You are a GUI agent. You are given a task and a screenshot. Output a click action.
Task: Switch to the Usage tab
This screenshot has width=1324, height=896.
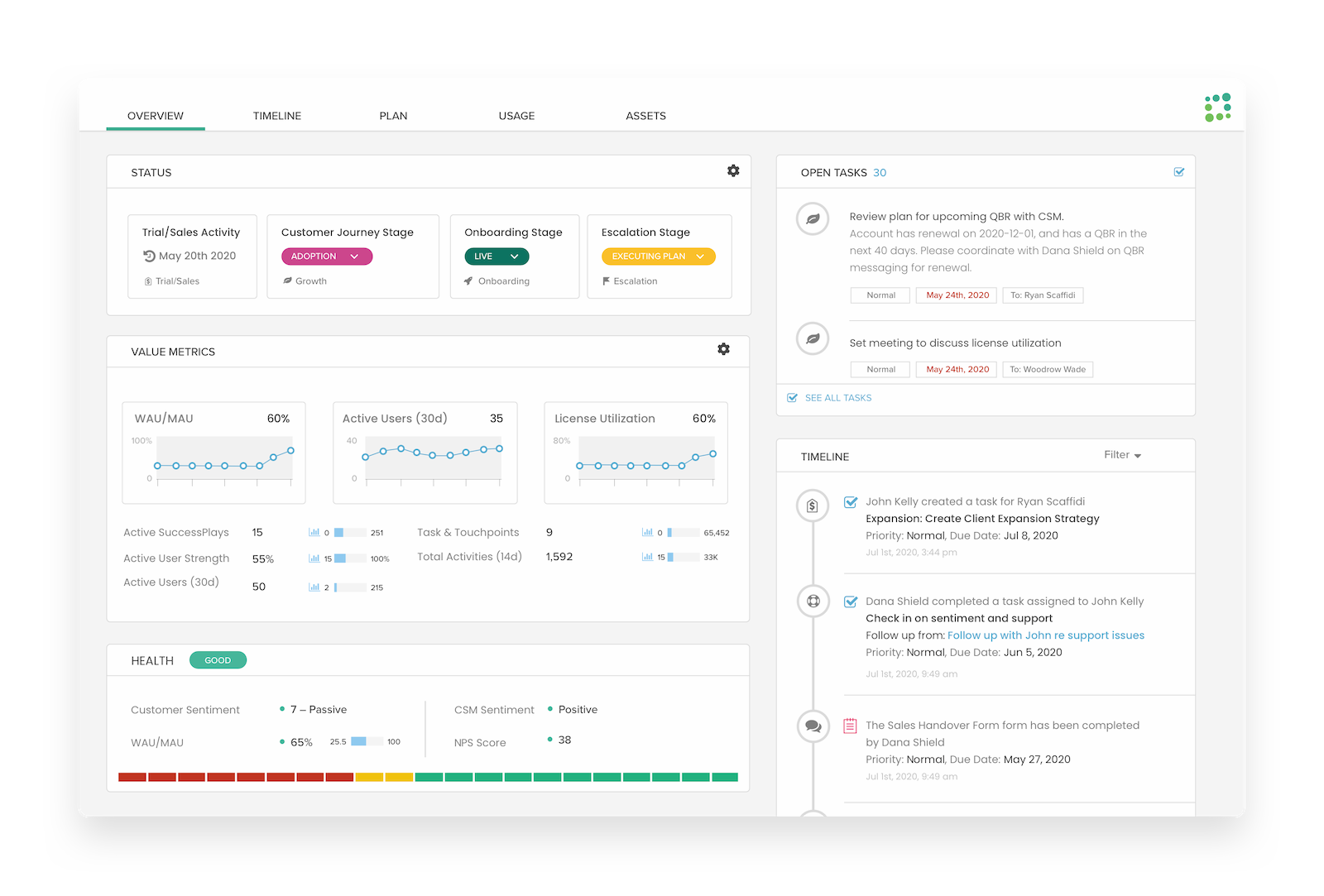pyautogui.click(x=516, y=116)
